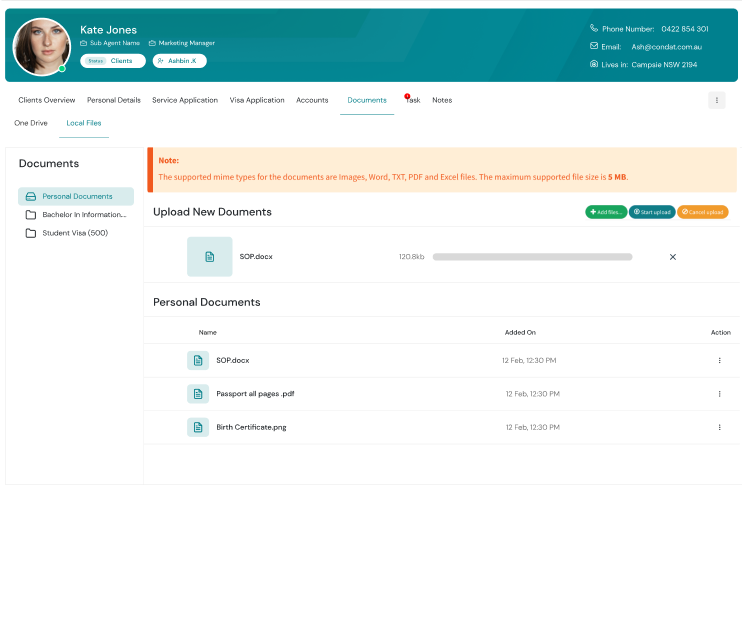Click the Passport all pages.pdf file icon
Image resolution: width=742 pixels, height=620 pixels.
pos(198,394)
